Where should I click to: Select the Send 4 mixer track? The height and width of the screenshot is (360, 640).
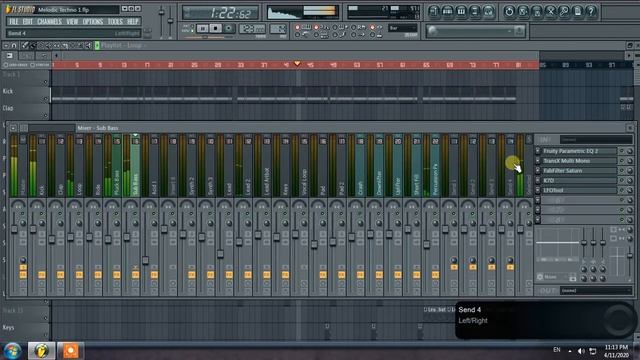[510, 167]
